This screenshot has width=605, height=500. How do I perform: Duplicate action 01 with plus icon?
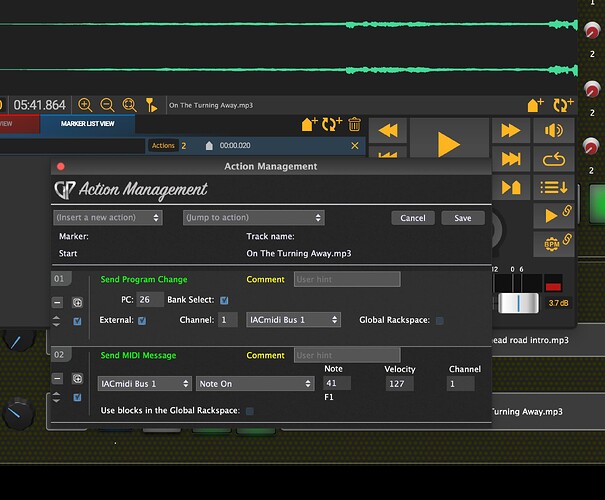(x=77, y=303)
